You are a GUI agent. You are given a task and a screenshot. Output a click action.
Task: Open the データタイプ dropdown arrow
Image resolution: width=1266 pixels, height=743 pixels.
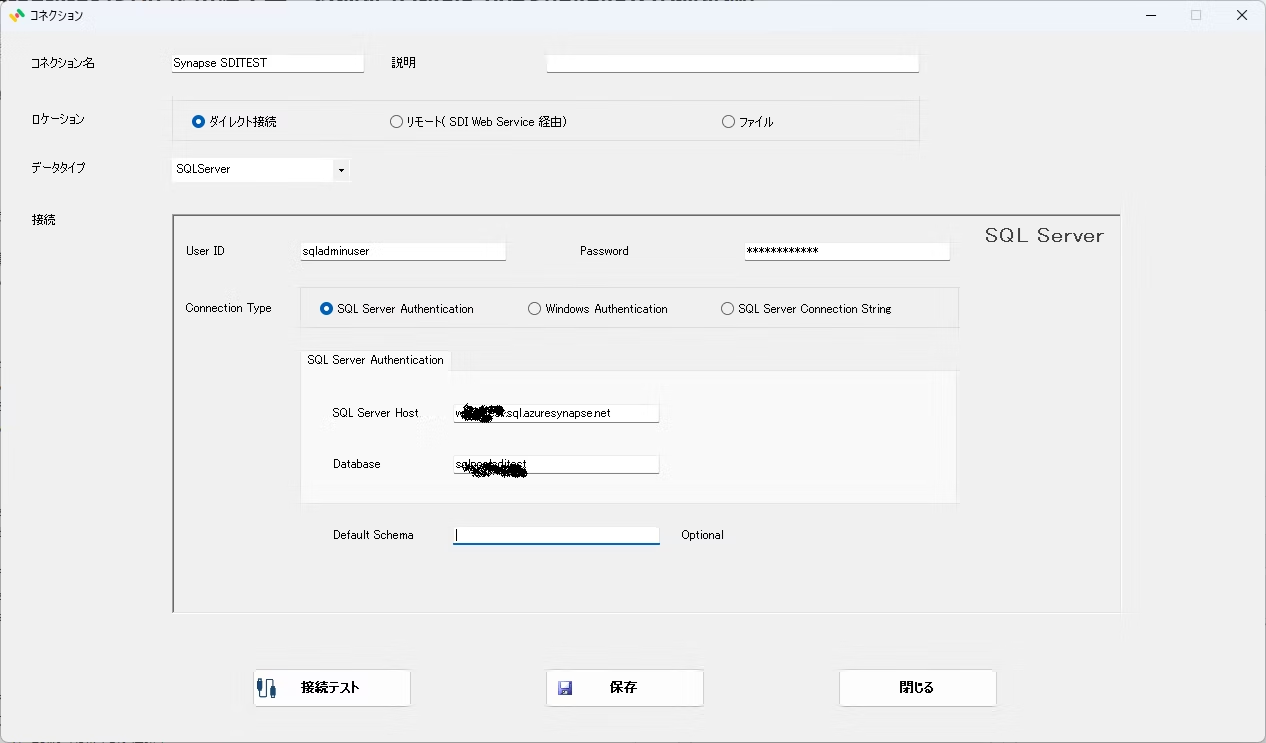click(341, 170)
